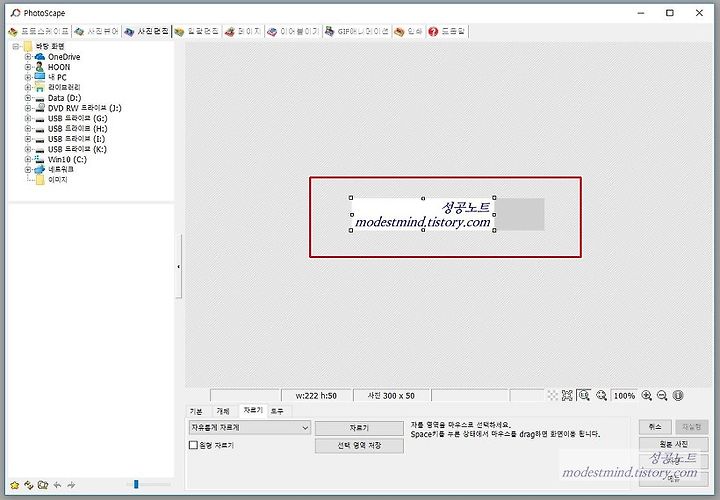Expand the 내 PC node

pos(28,77)
